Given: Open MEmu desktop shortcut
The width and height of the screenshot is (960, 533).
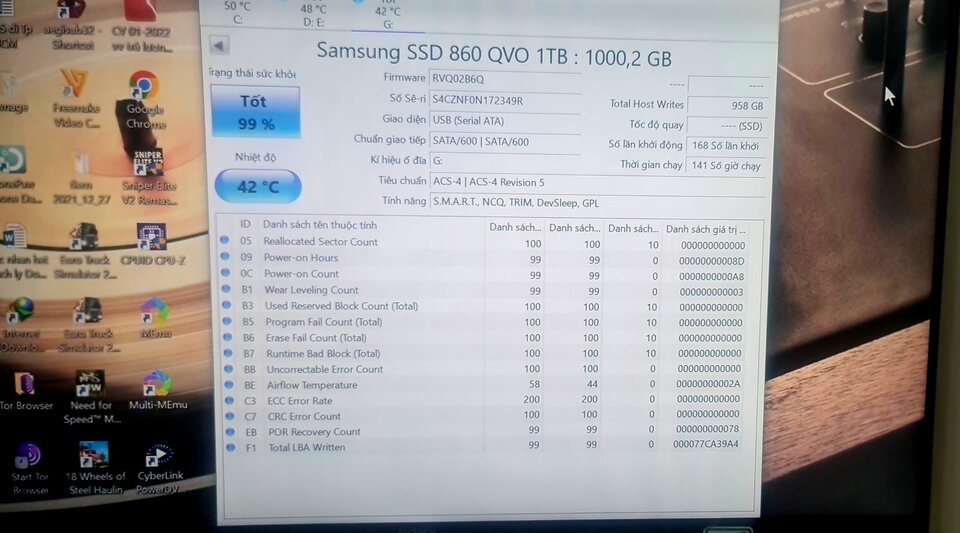Looking at the screenshot, I should [155, 318].
